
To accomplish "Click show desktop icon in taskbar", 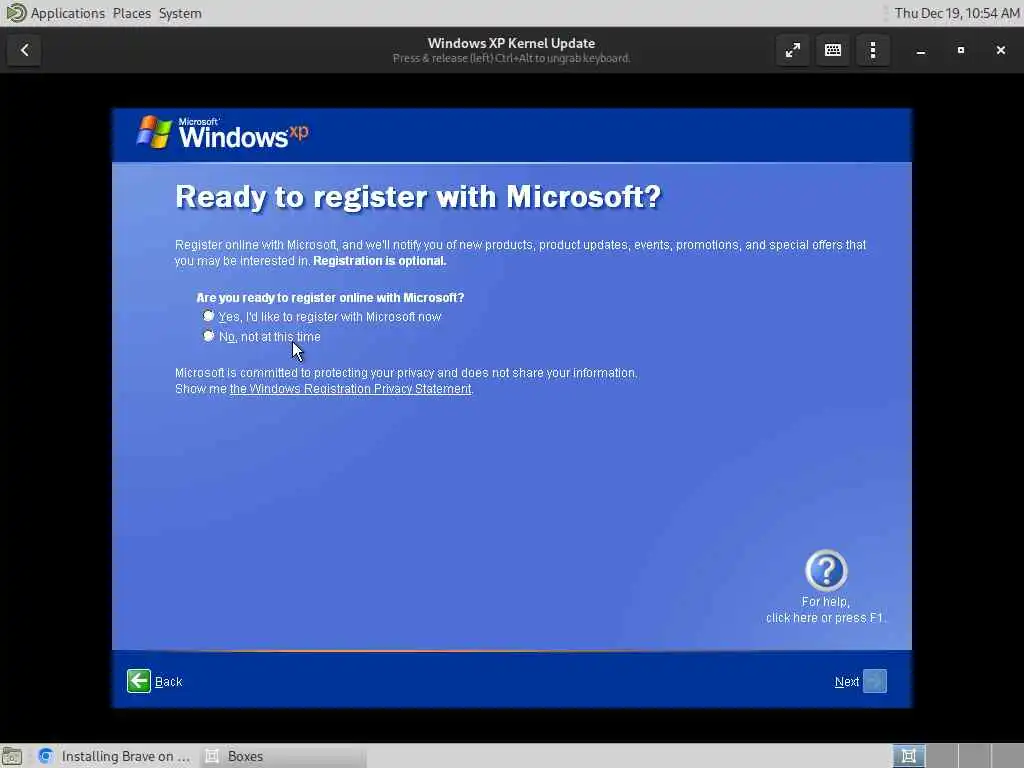I will pos(12,756).
